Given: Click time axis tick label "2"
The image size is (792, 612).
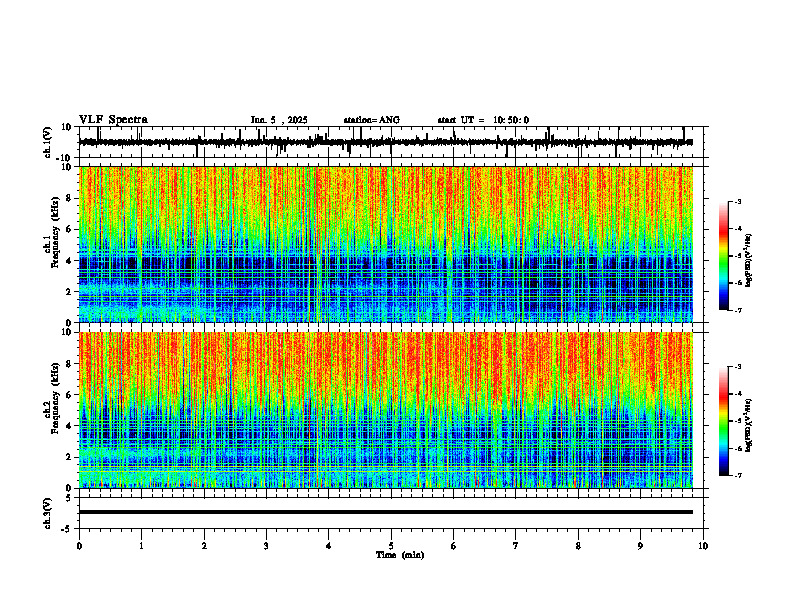Looking at the screenshot, I should [x=204, y=546].
